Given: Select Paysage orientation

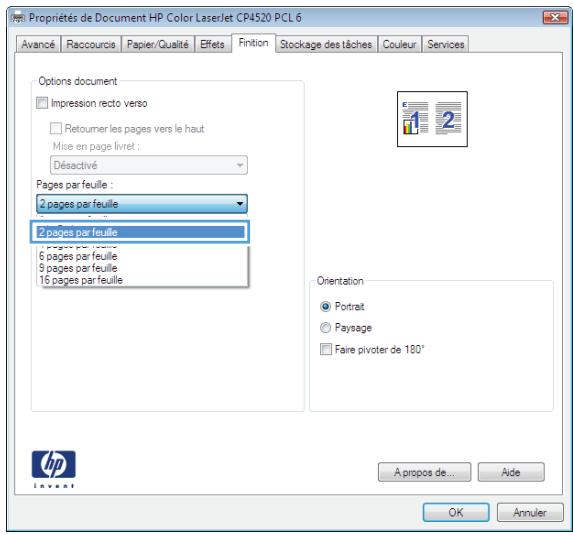Looking at the screenshot, I should pos(325,327).
